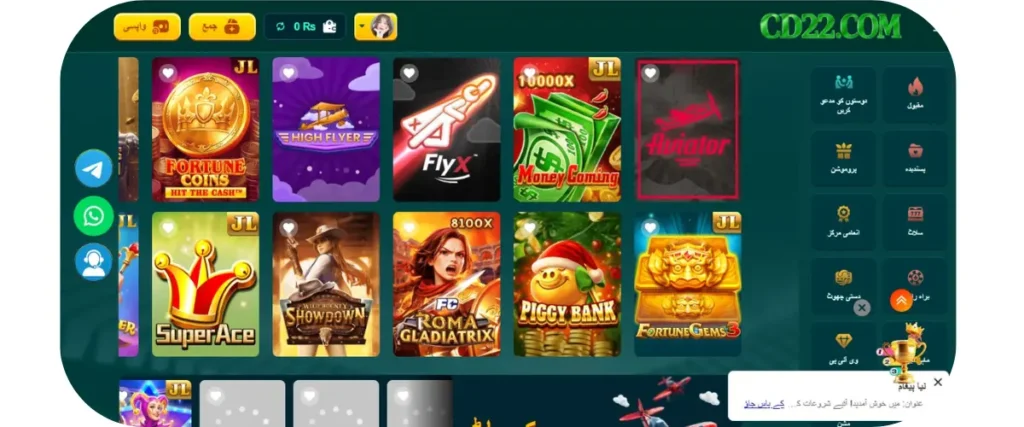
Task: Open the promotions gift box icon
Action: coord(844,151)
